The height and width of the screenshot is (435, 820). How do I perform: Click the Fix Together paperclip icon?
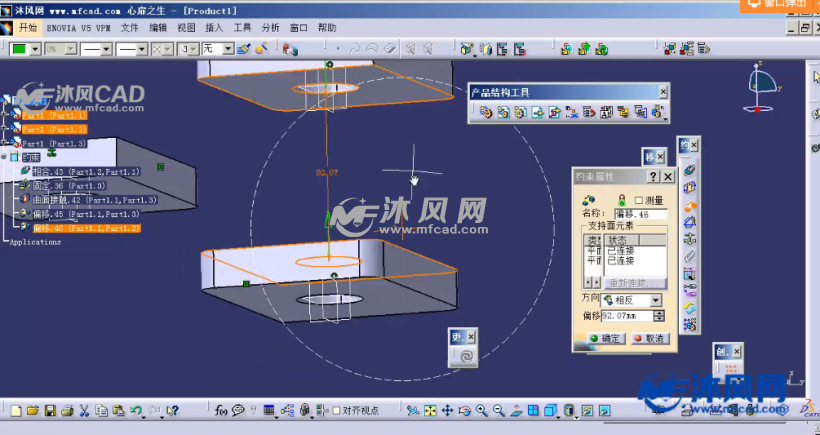tap(690, 256)
